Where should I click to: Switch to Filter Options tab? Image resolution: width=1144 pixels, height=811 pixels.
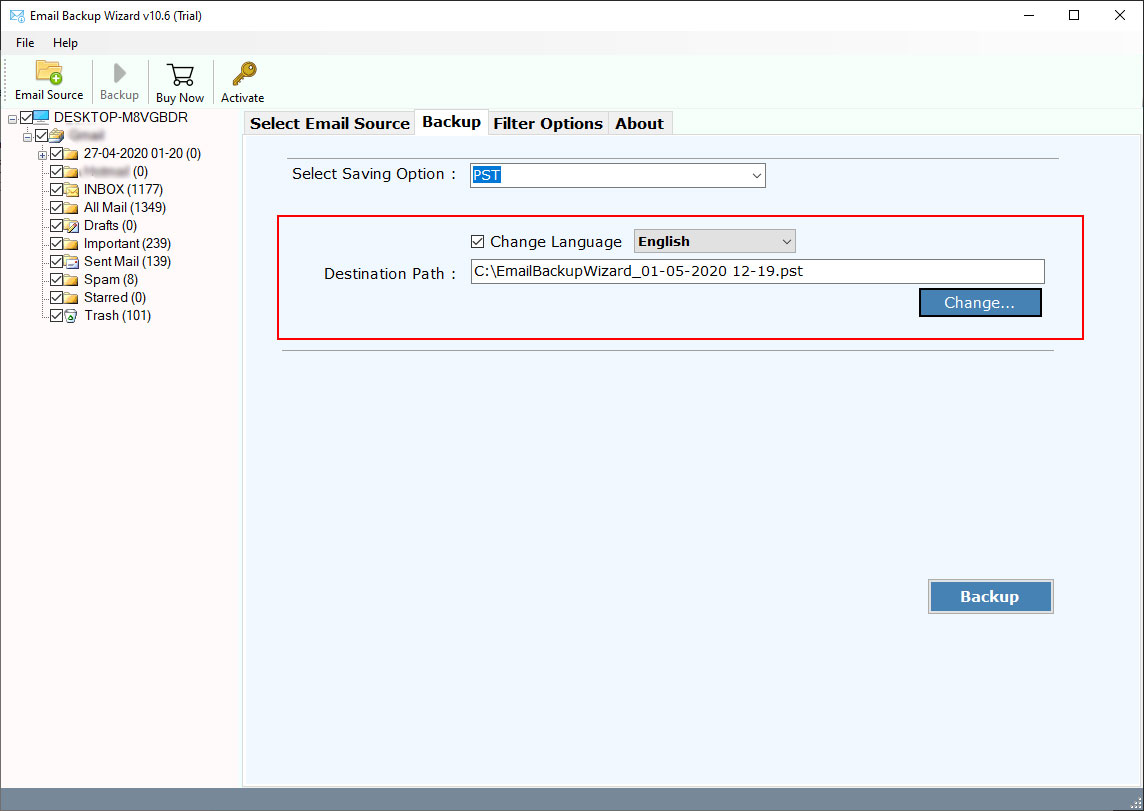pos(548,123)
